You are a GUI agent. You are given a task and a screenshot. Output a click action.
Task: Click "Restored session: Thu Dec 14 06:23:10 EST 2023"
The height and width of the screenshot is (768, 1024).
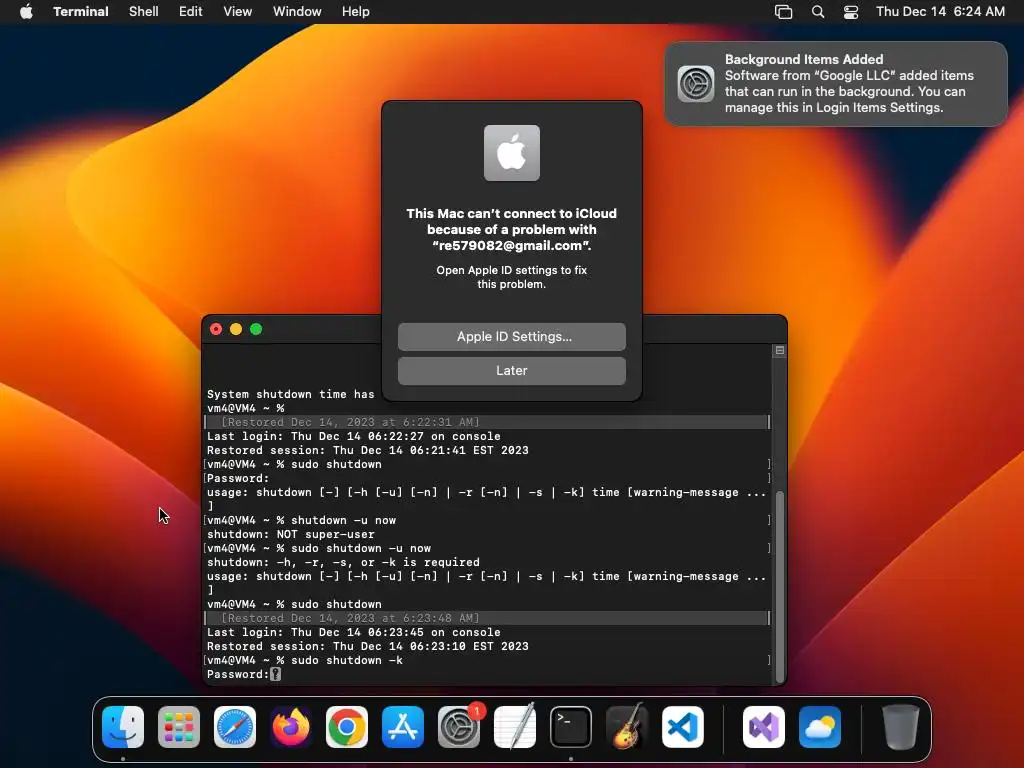click(x=368, y=647)
